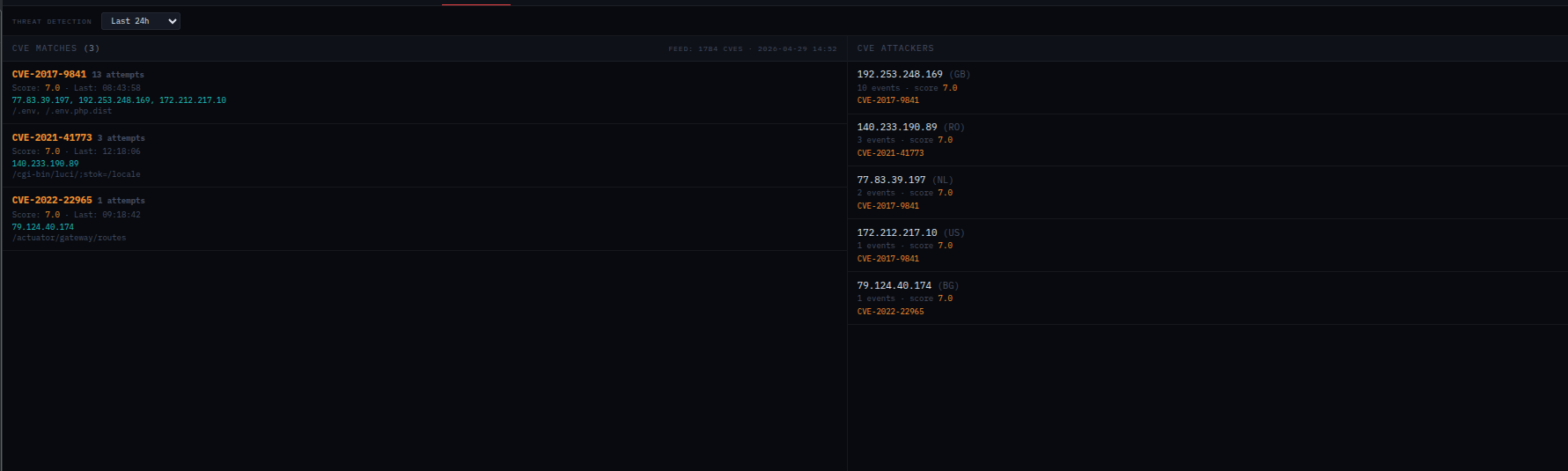The image size is (1568, 471).
Task: Click the 1 attempts count
Action: pos(121,201)
